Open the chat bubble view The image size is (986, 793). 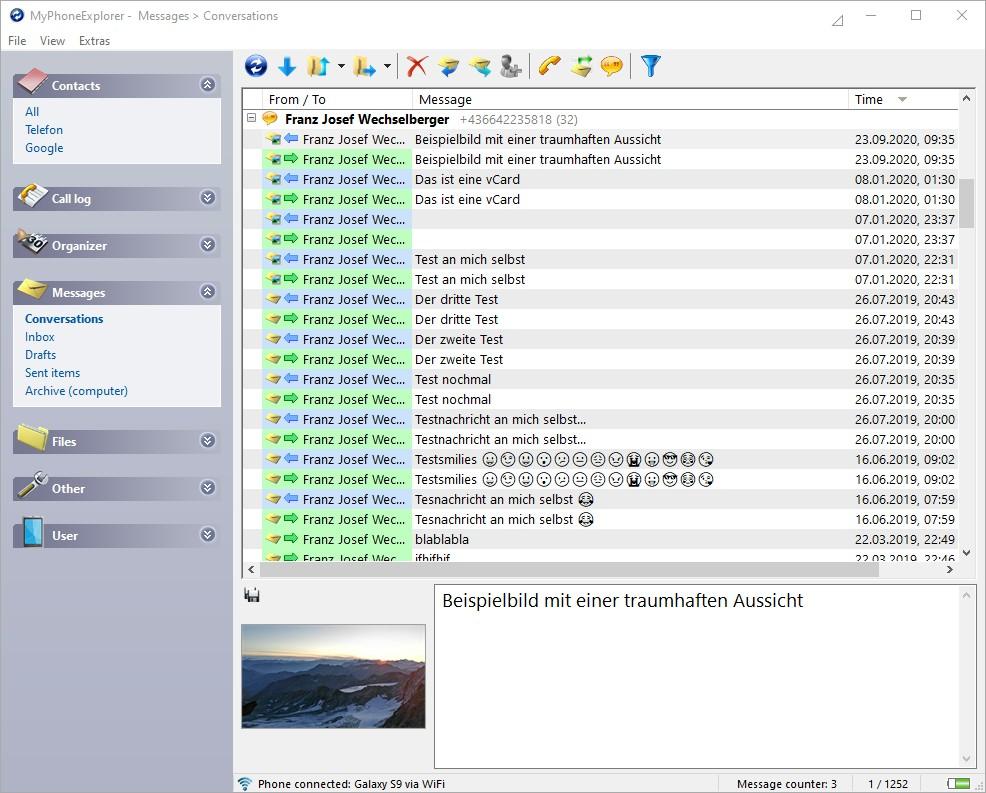tap(612, 66)
